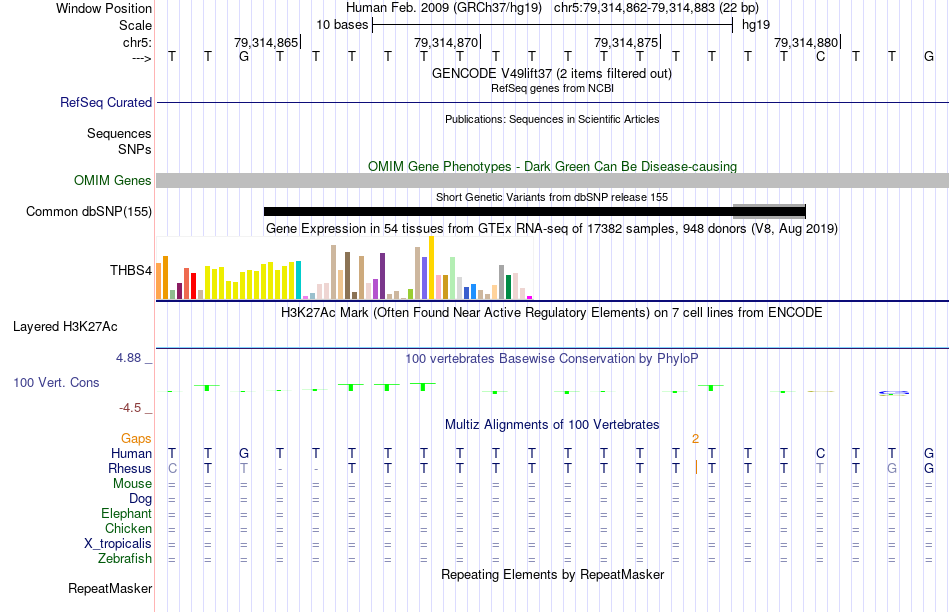Click 'Short Genetic Variants from dbSNP' title

[552, 197]
